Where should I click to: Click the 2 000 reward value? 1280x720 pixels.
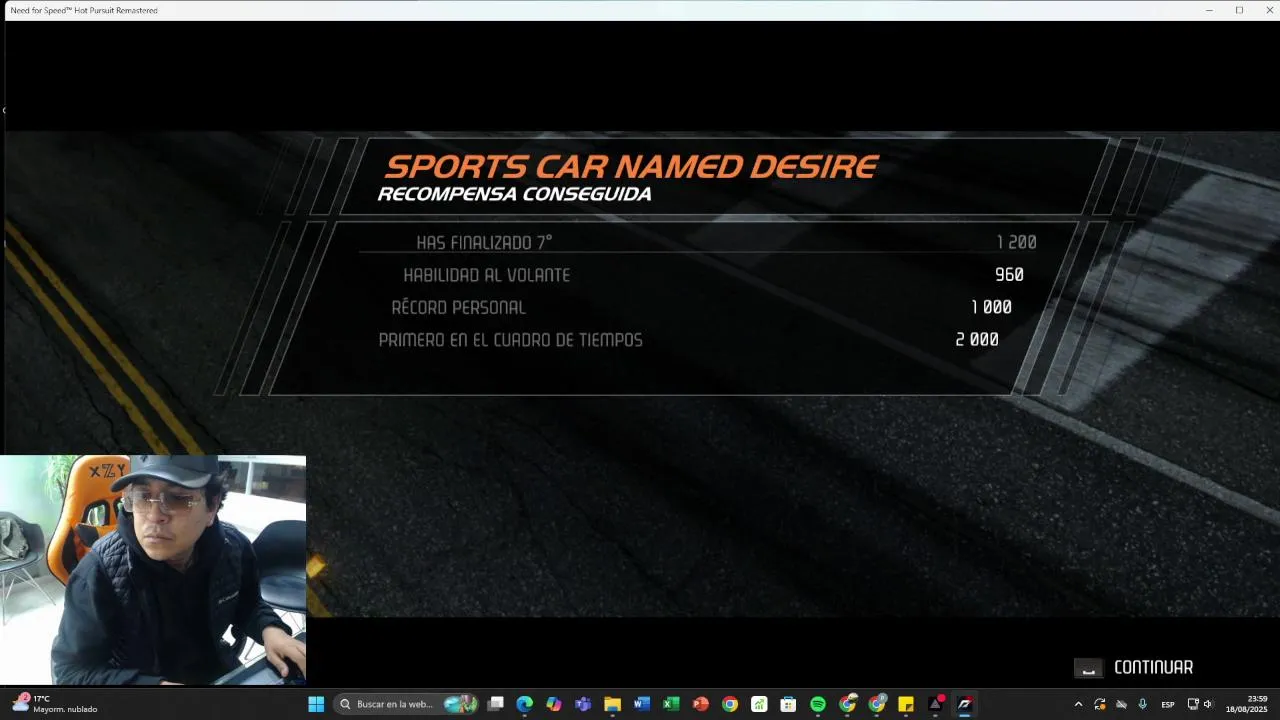point(977,340)
